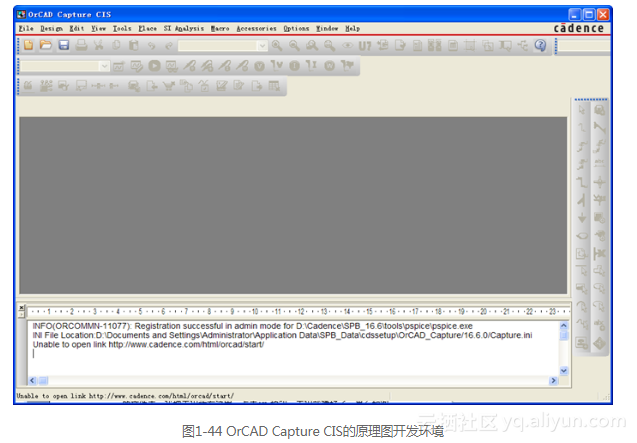Click the session log up scroll arrow

[563, 326]
